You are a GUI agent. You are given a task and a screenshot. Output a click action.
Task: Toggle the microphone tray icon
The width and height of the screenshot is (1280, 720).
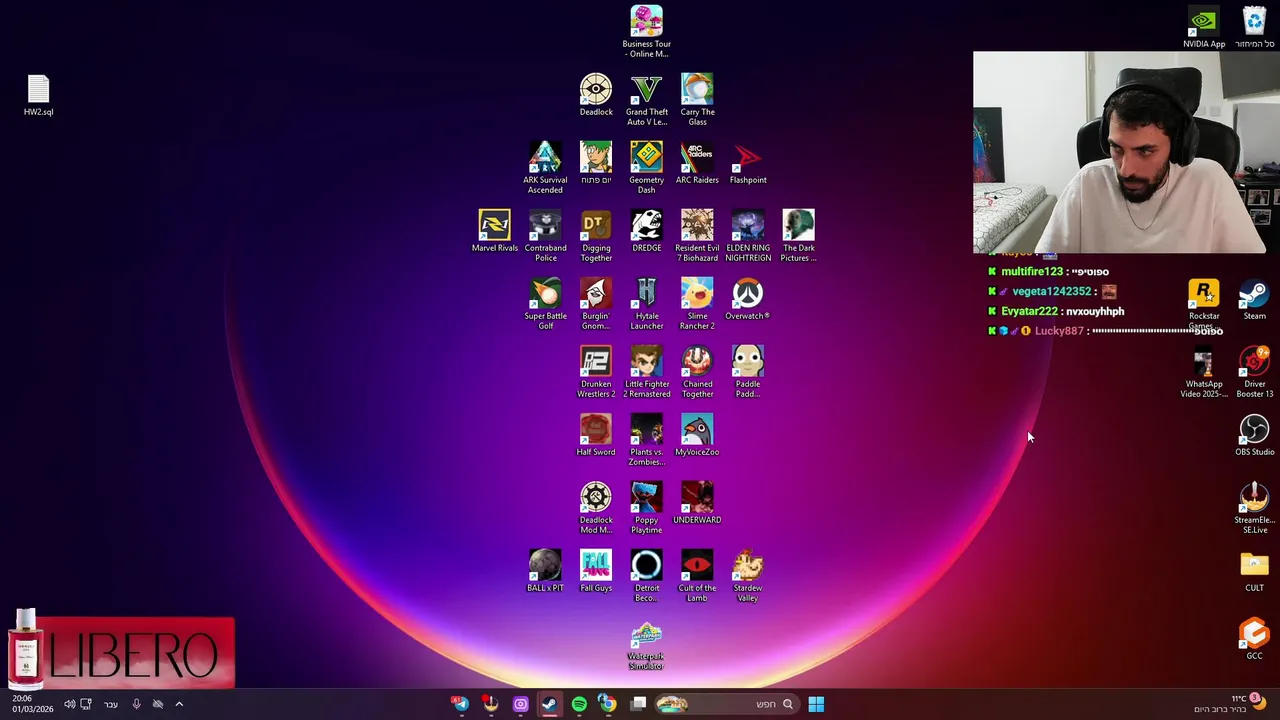136,704
